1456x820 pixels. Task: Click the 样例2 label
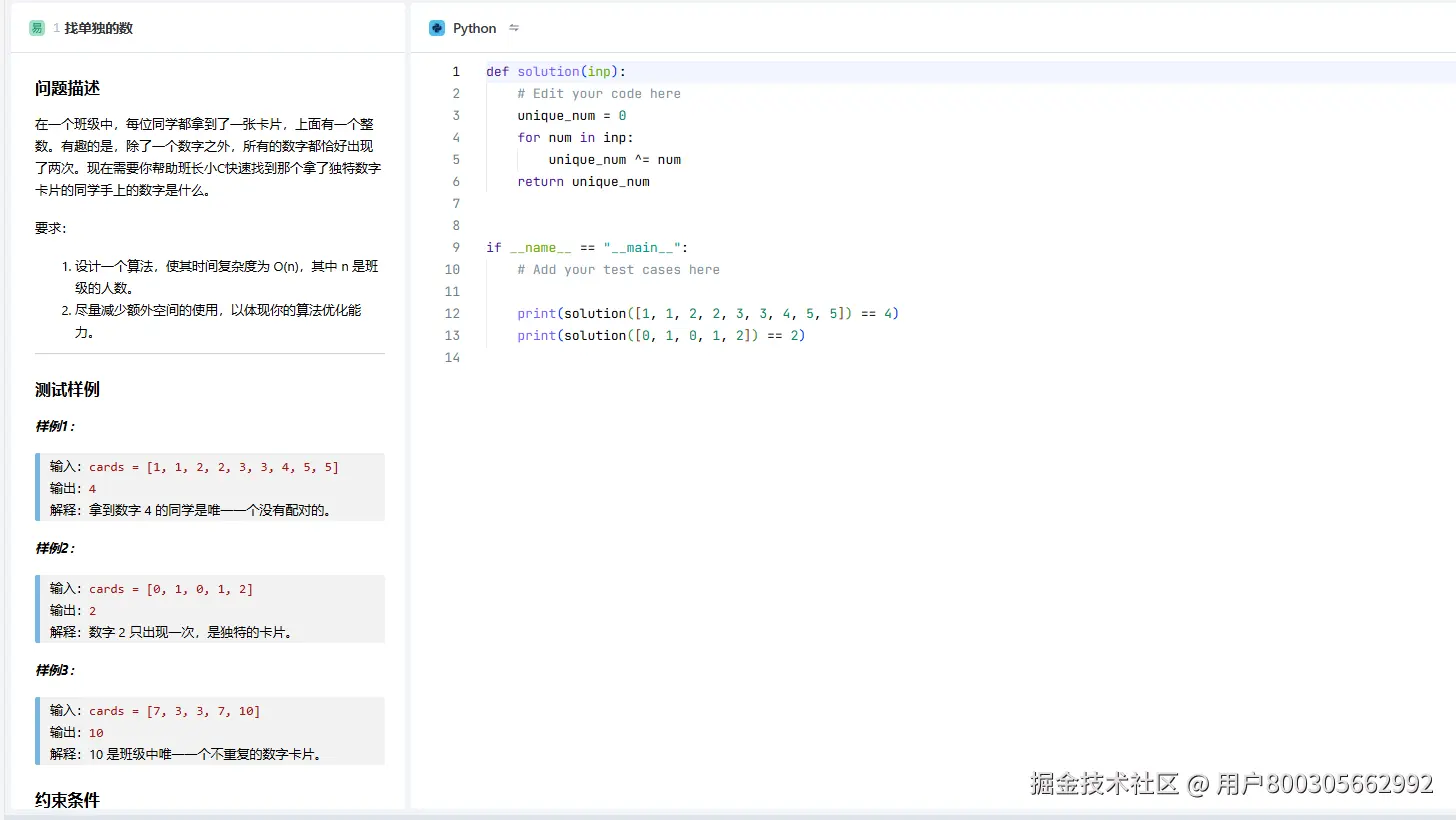(x=55, y=548)
